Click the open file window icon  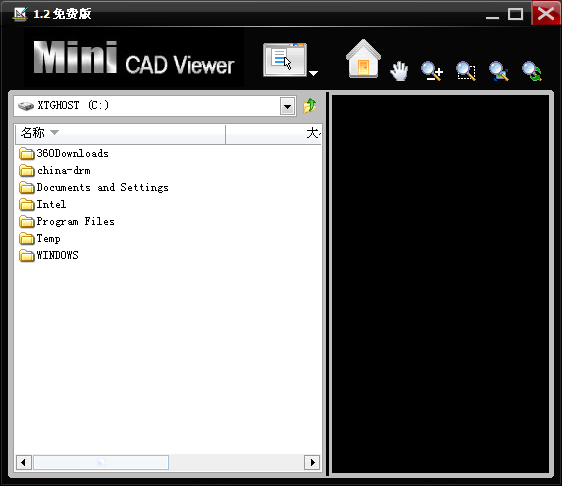click(x=285, y=60)
